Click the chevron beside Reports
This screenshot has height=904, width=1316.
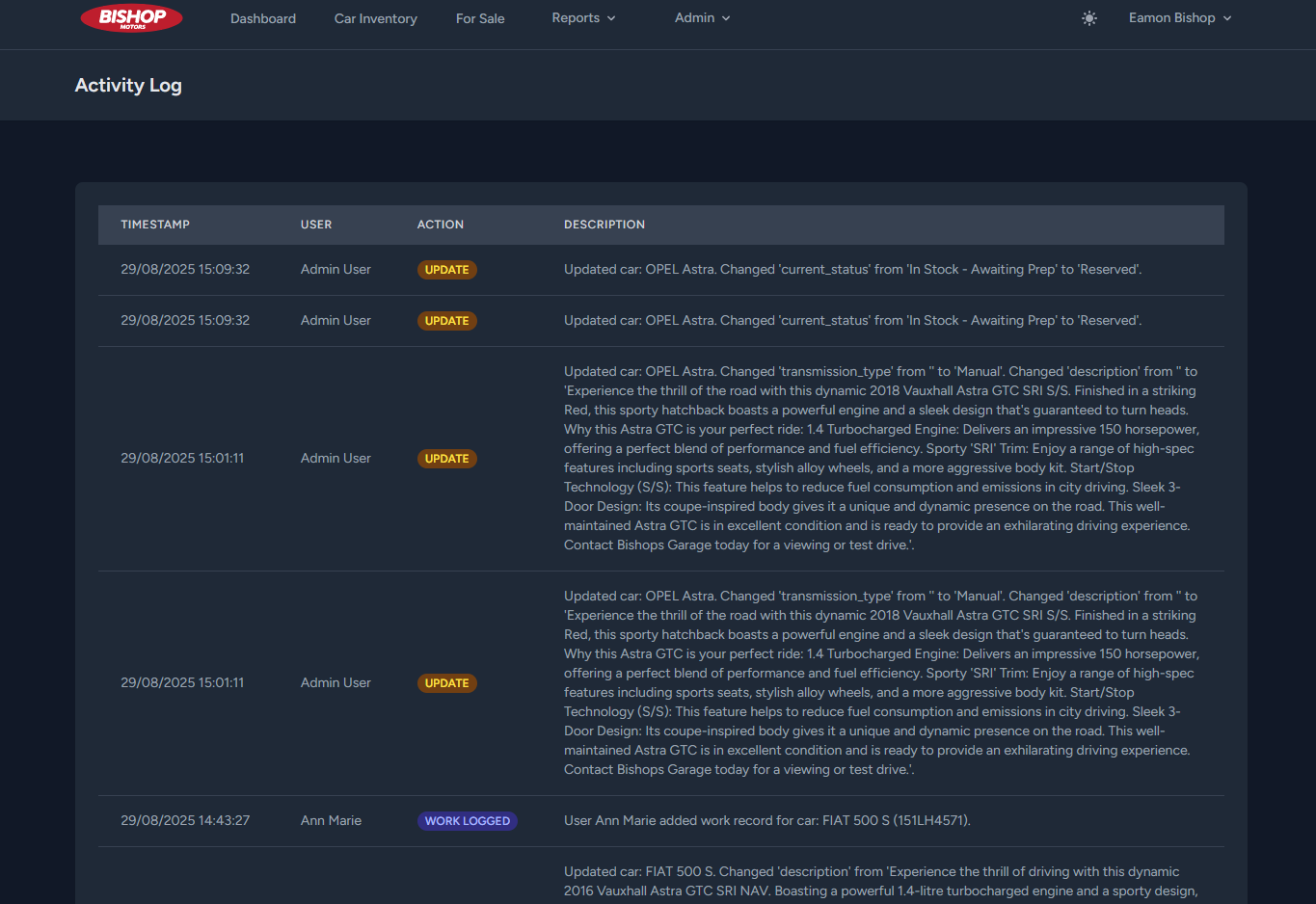[612, 18]
